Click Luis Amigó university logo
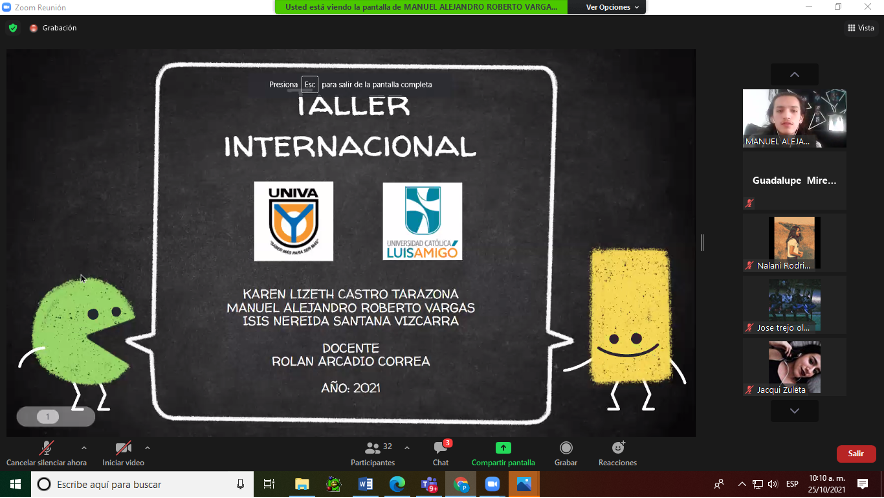Image resolution: width=884 pixels, height=498 pixels. tap(422, 221)
